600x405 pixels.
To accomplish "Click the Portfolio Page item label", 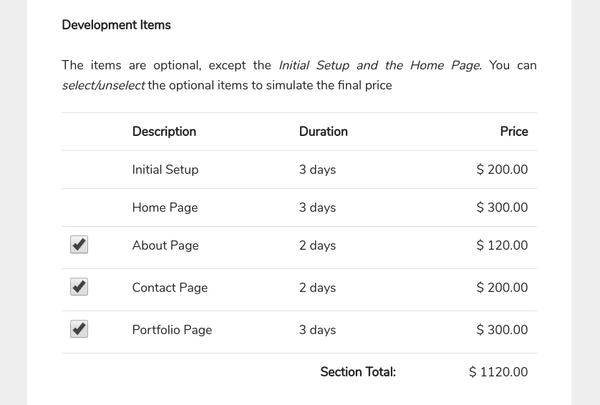I will [172, 330].
